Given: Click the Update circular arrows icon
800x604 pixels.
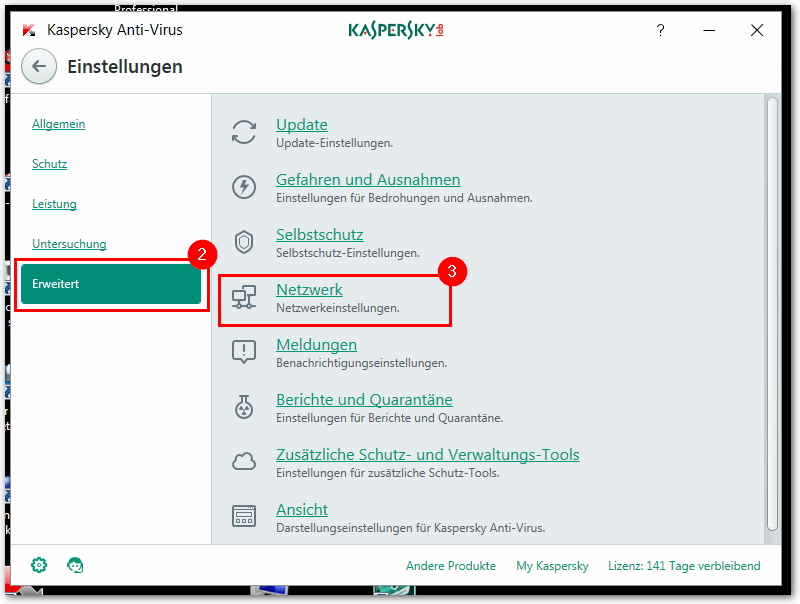Looking at the screenshot, I should coord(244,132).
